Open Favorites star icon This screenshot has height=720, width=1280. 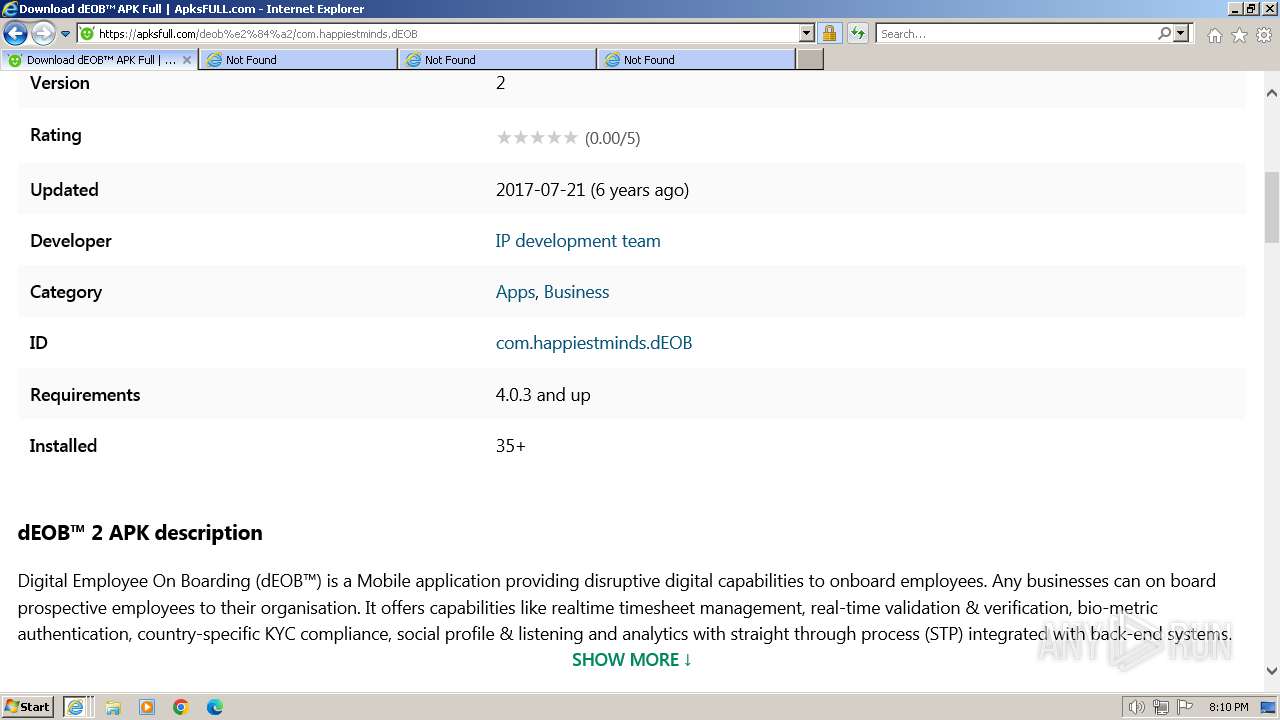pyautogui.click(x=1239, y=35)
